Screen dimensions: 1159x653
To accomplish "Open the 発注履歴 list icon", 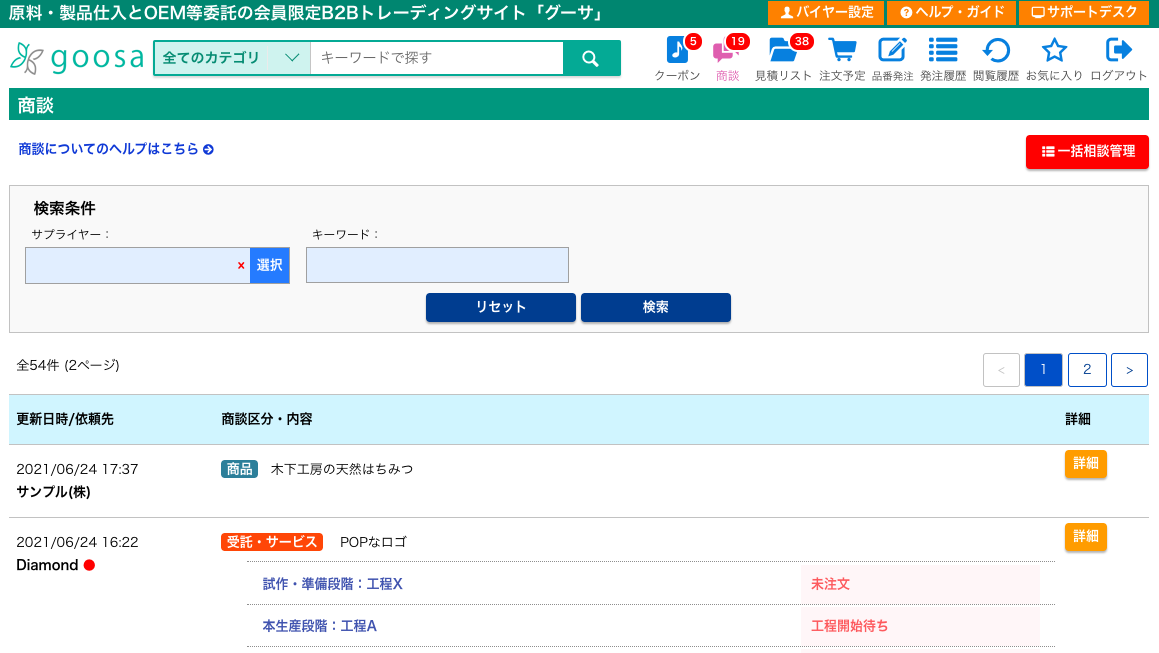I will coord(942,50).
